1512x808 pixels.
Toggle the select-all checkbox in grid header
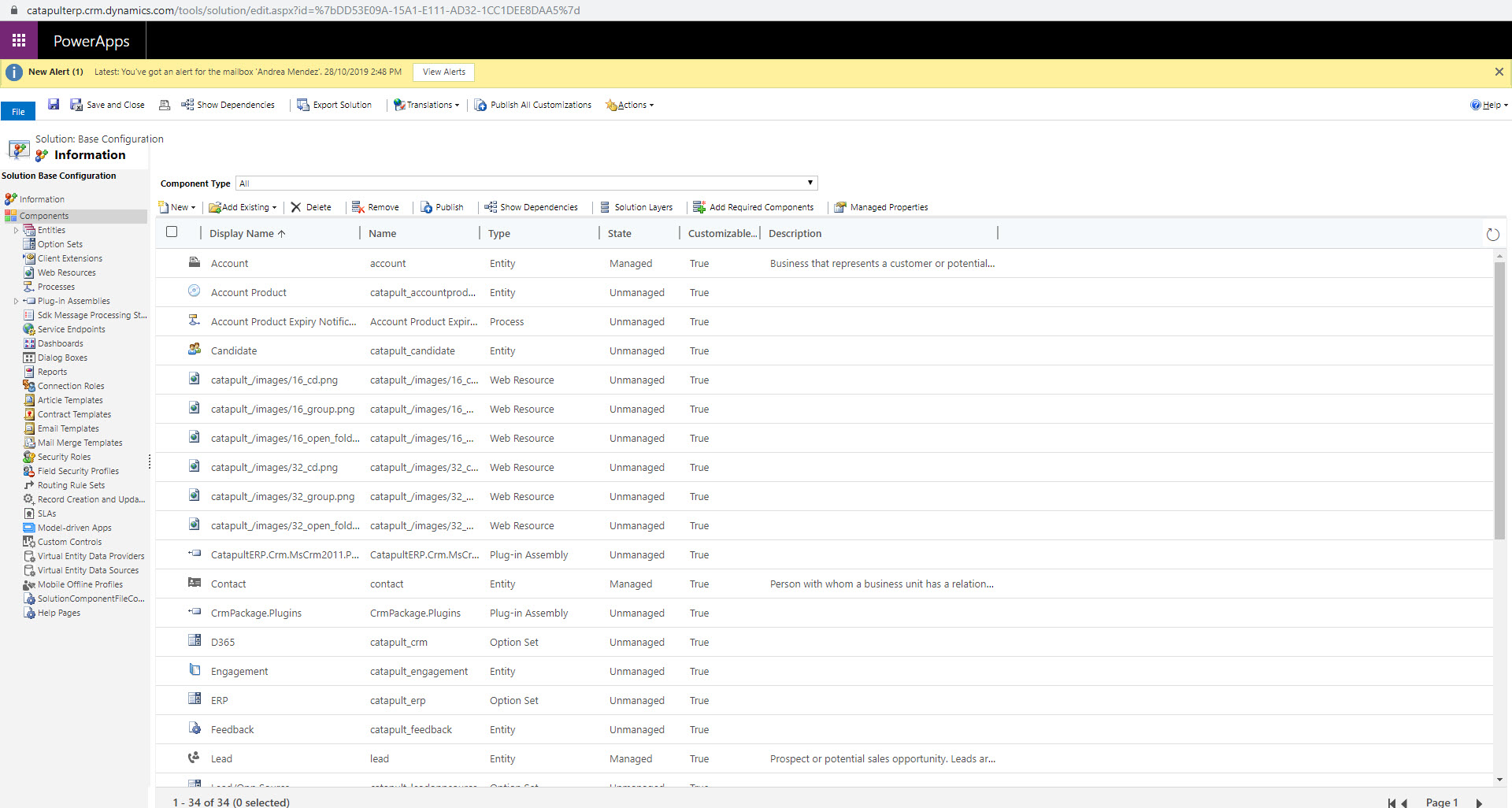[x=171, y=232]
